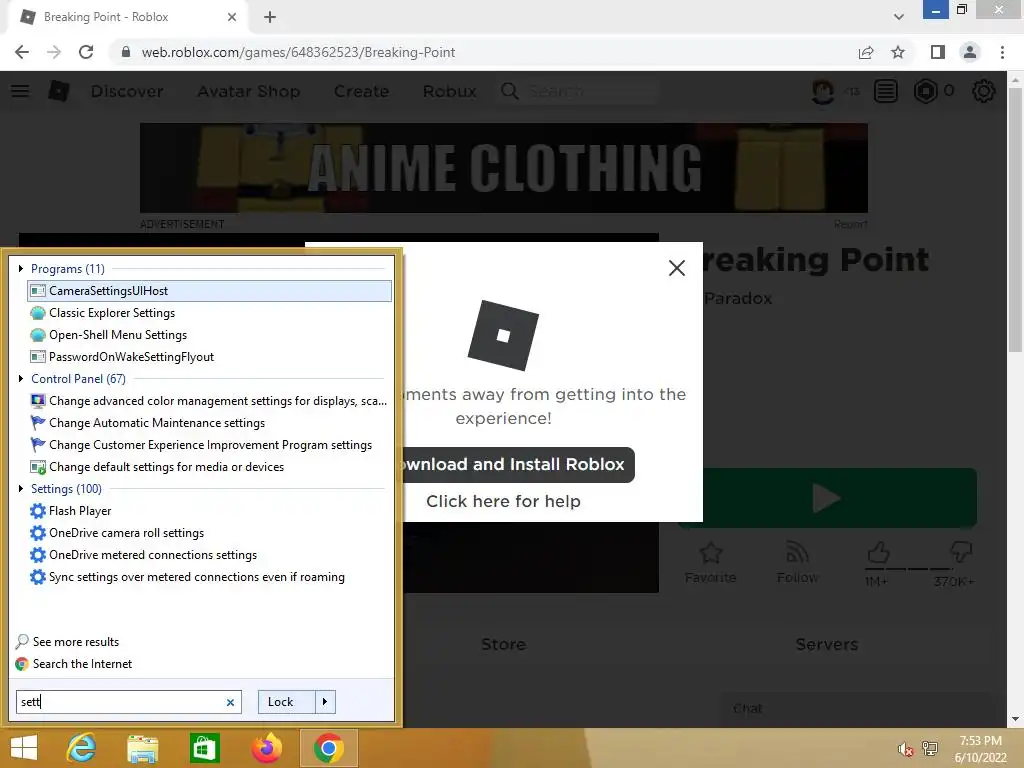Open Robux in Roblox nav

coord(449,91)
